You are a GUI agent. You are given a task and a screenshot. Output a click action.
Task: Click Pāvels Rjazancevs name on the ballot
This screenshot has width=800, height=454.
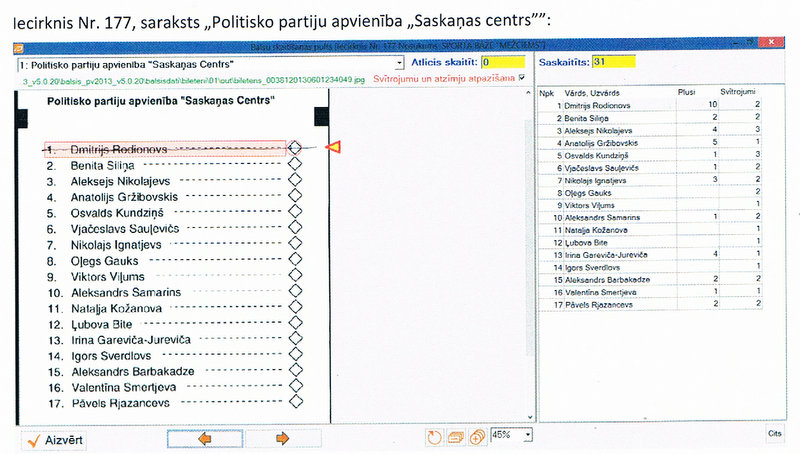pos(120,403)
